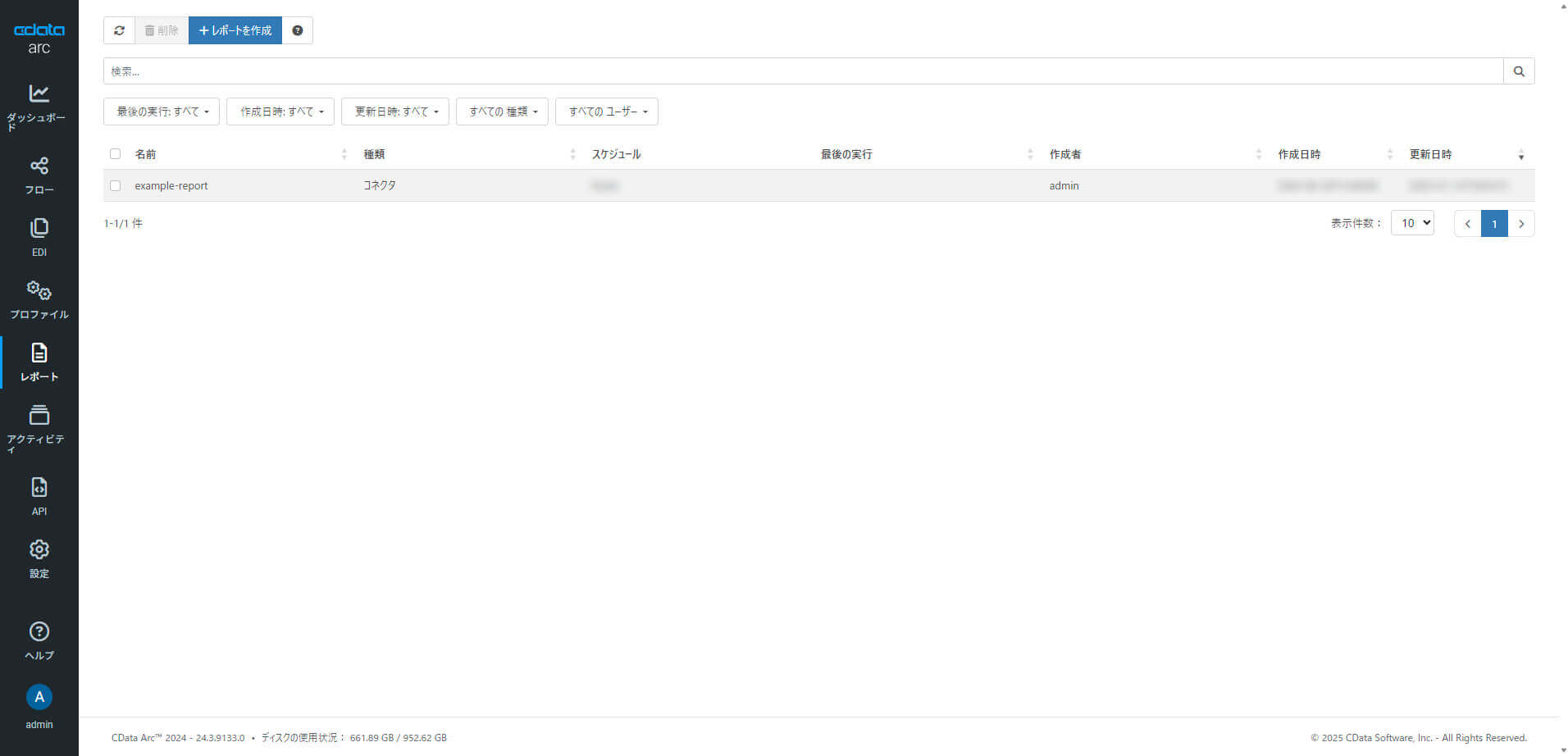Click the search magnifier button

pyautogui.click(x=1519, y=71)
